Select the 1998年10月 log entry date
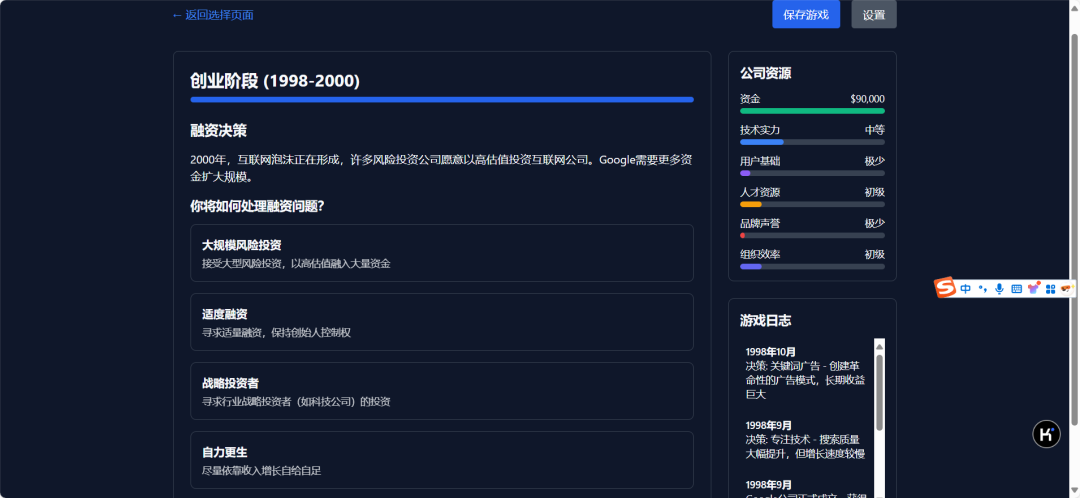Viewport: 1080px width, 498px height. click(x=770, y=352)
